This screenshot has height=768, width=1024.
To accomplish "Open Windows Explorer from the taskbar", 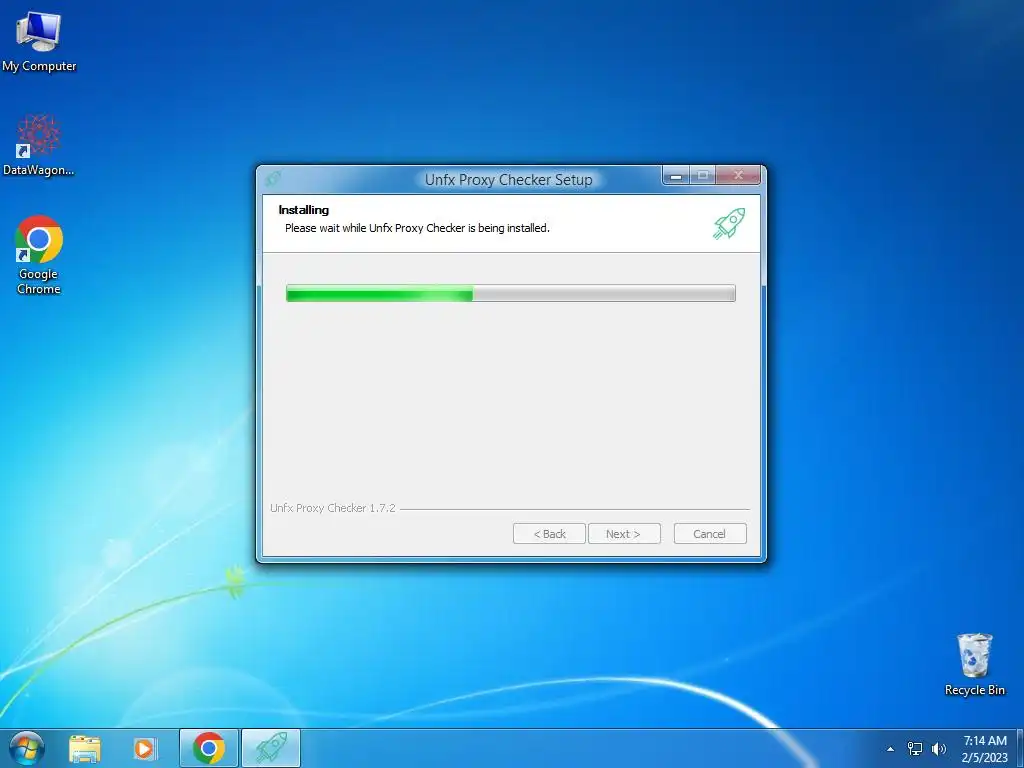I will 85,748.
